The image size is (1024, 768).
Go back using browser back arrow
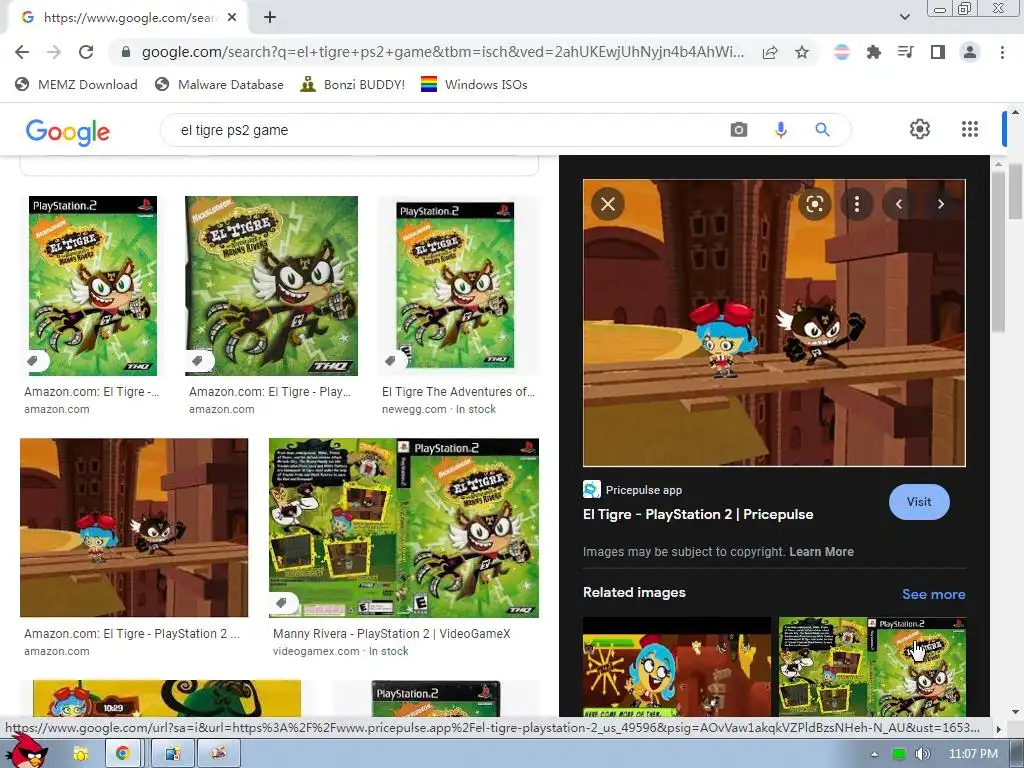[22, 52]
